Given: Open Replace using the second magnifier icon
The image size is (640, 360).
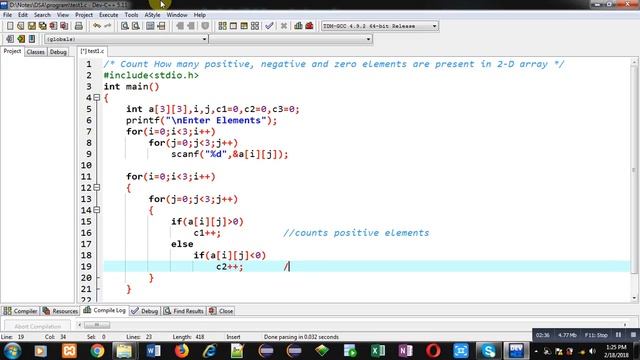Looking at the screenshot, I should coord(136,26).
